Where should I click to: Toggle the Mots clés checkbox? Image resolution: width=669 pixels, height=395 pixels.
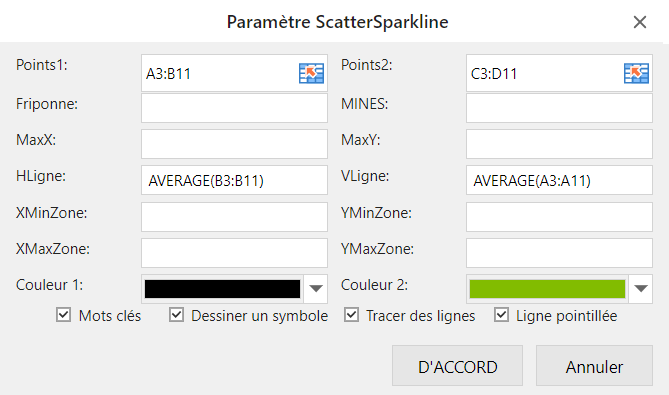(x=64, y=315)
